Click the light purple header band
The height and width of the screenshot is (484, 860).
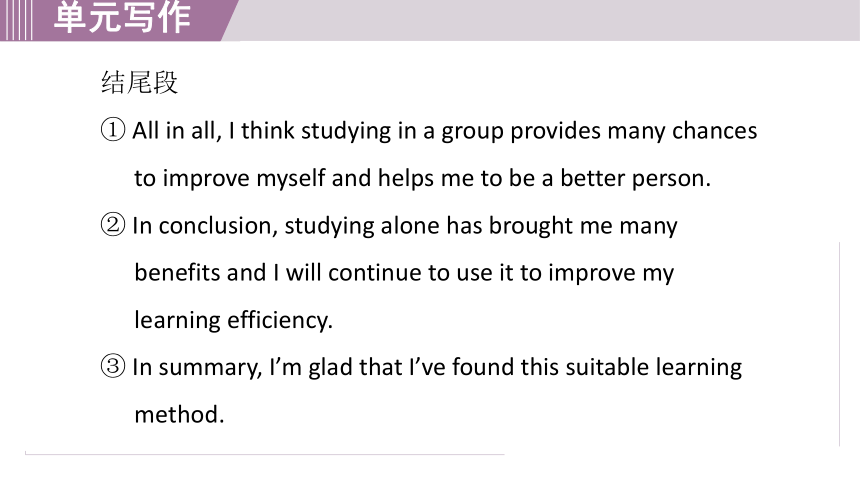point(548,20)
